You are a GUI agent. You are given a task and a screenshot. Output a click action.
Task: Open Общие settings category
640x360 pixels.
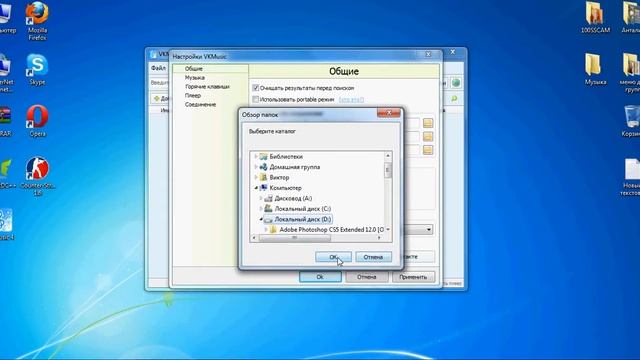[193, 69]
